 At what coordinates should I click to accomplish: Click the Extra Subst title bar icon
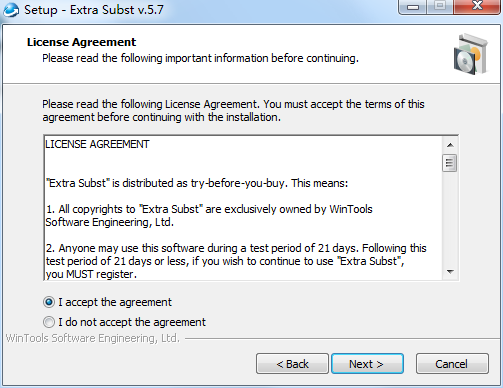pos(11,9)
